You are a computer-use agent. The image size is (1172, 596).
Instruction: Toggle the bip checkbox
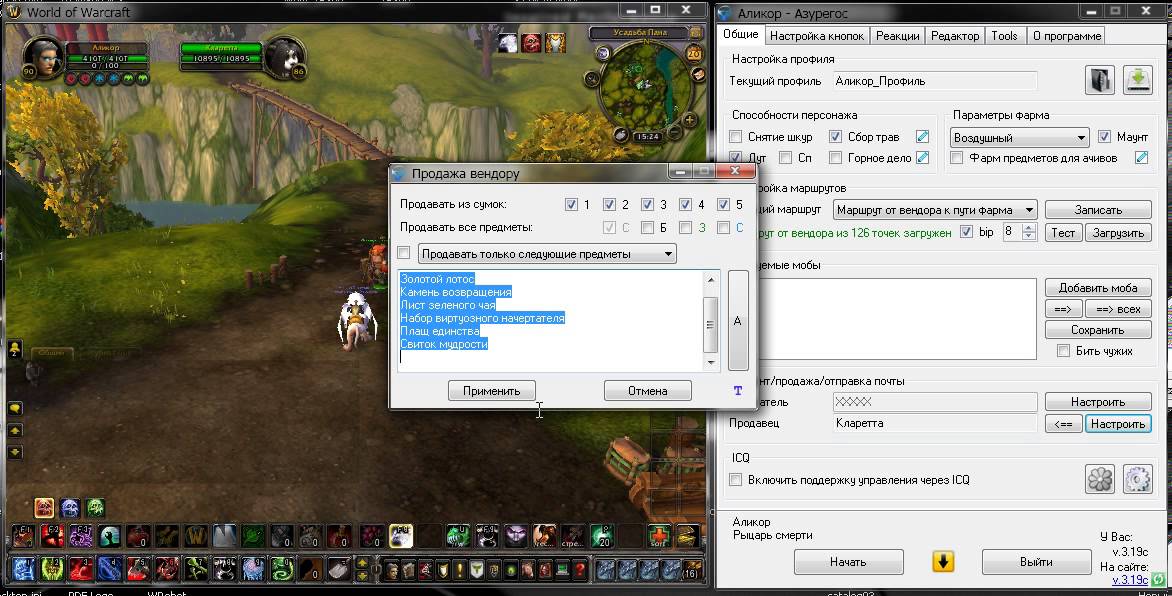(966, 232)
